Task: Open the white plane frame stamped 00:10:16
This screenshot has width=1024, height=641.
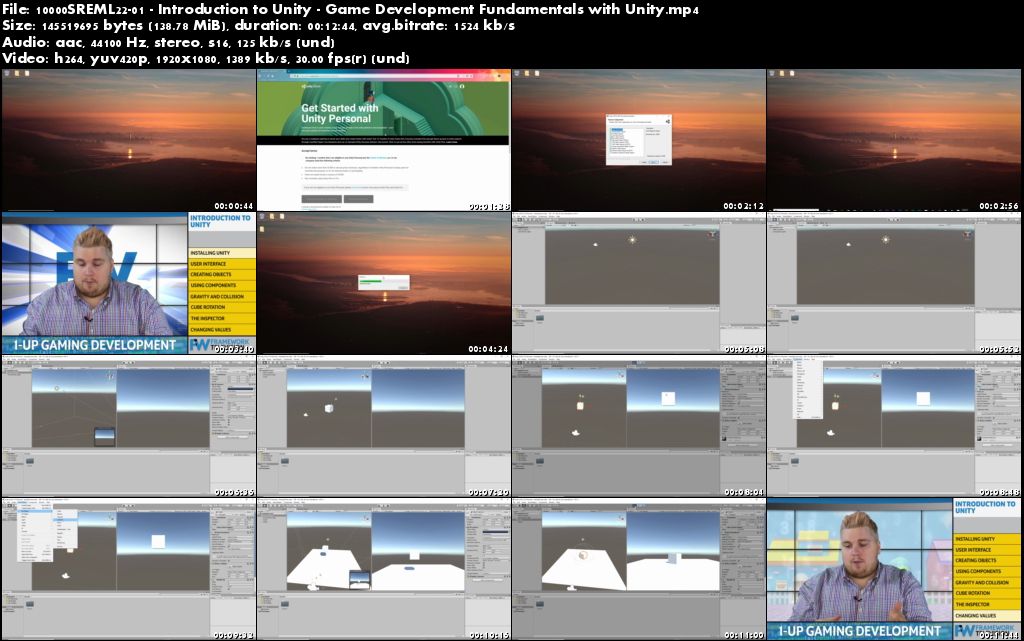Action: tap(384, 569)
